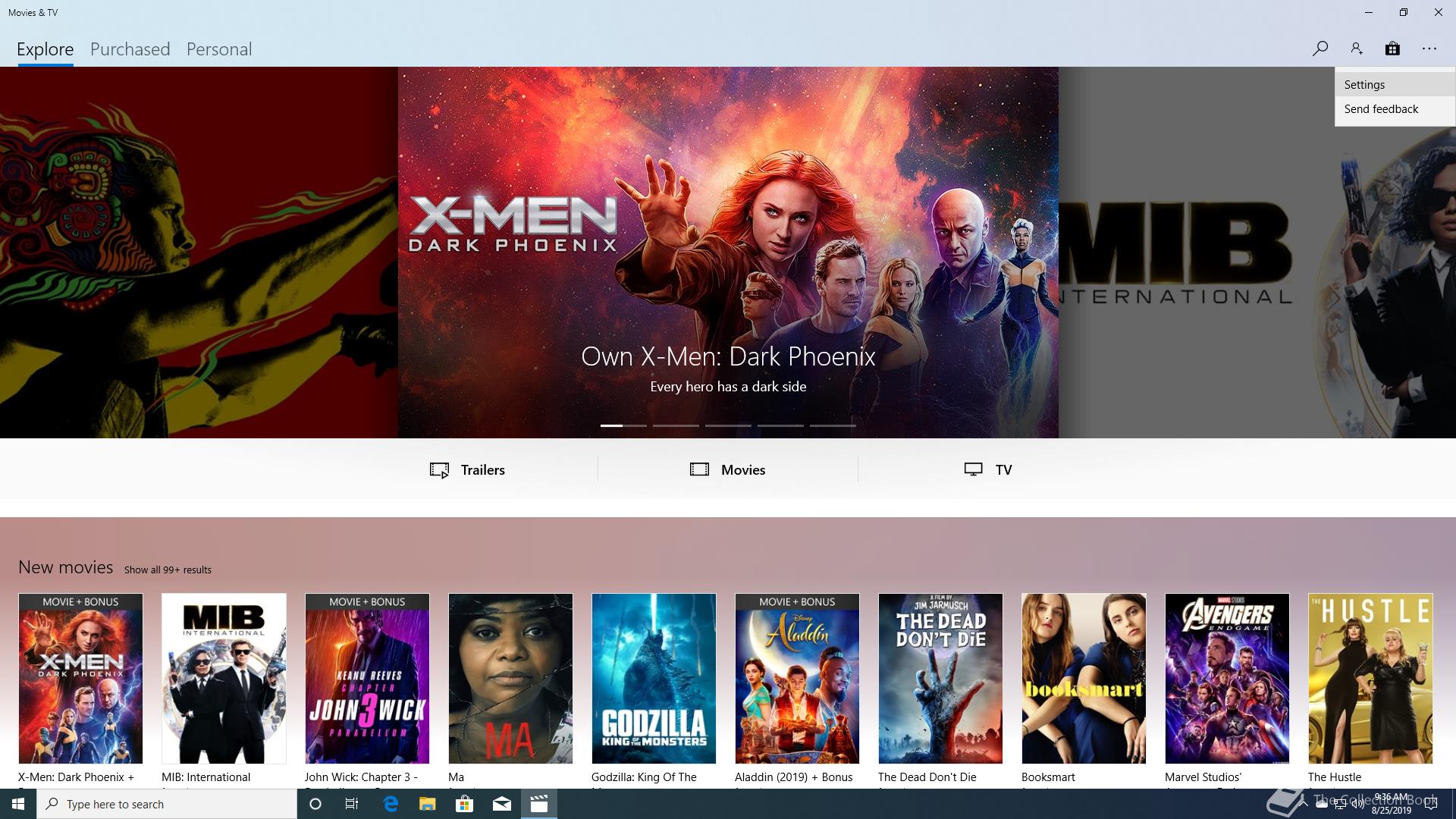
Task: Jump to last carousel slide indicator
Action: coord(833,425)
